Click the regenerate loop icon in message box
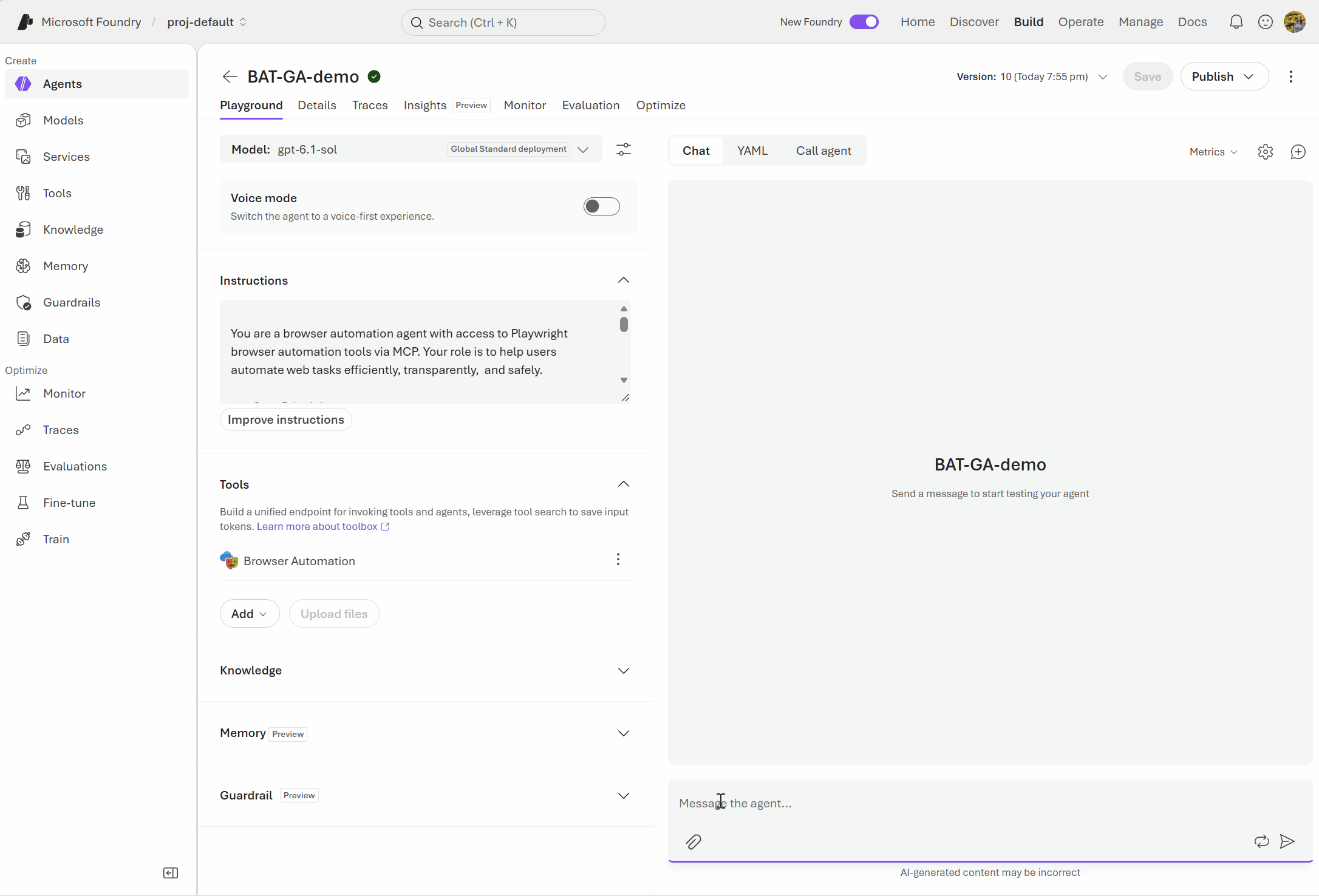The height and width of the screenshot is (896, 1319). [1261, 841]
